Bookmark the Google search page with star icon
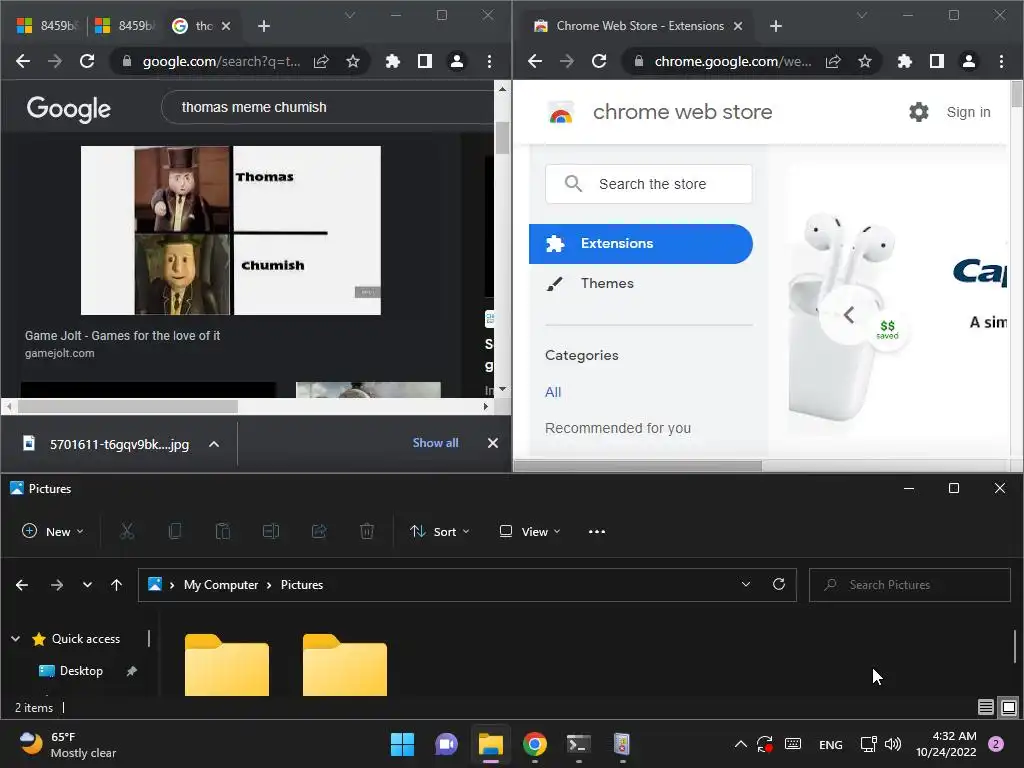The image size is (1024, 768). (353, 61)
